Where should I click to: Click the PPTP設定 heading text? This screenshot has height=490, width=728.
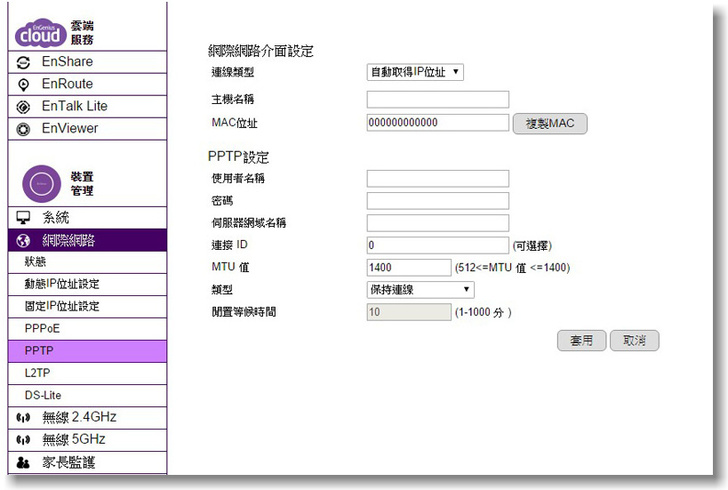pos(238,157)
